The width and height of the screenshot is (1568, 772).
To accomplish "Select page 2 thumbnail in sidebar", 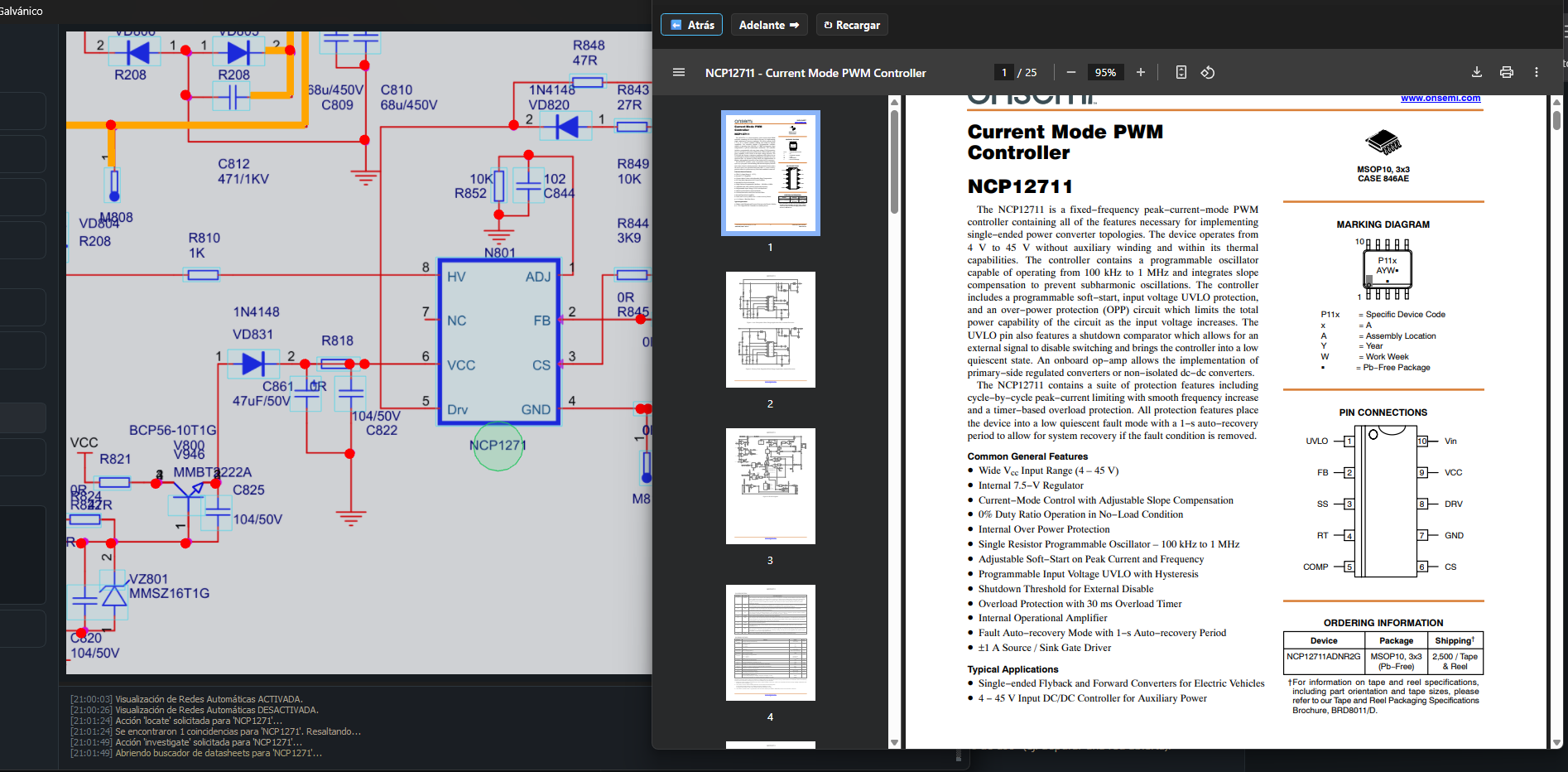I will pyautogui.click(x=771, y=330).
